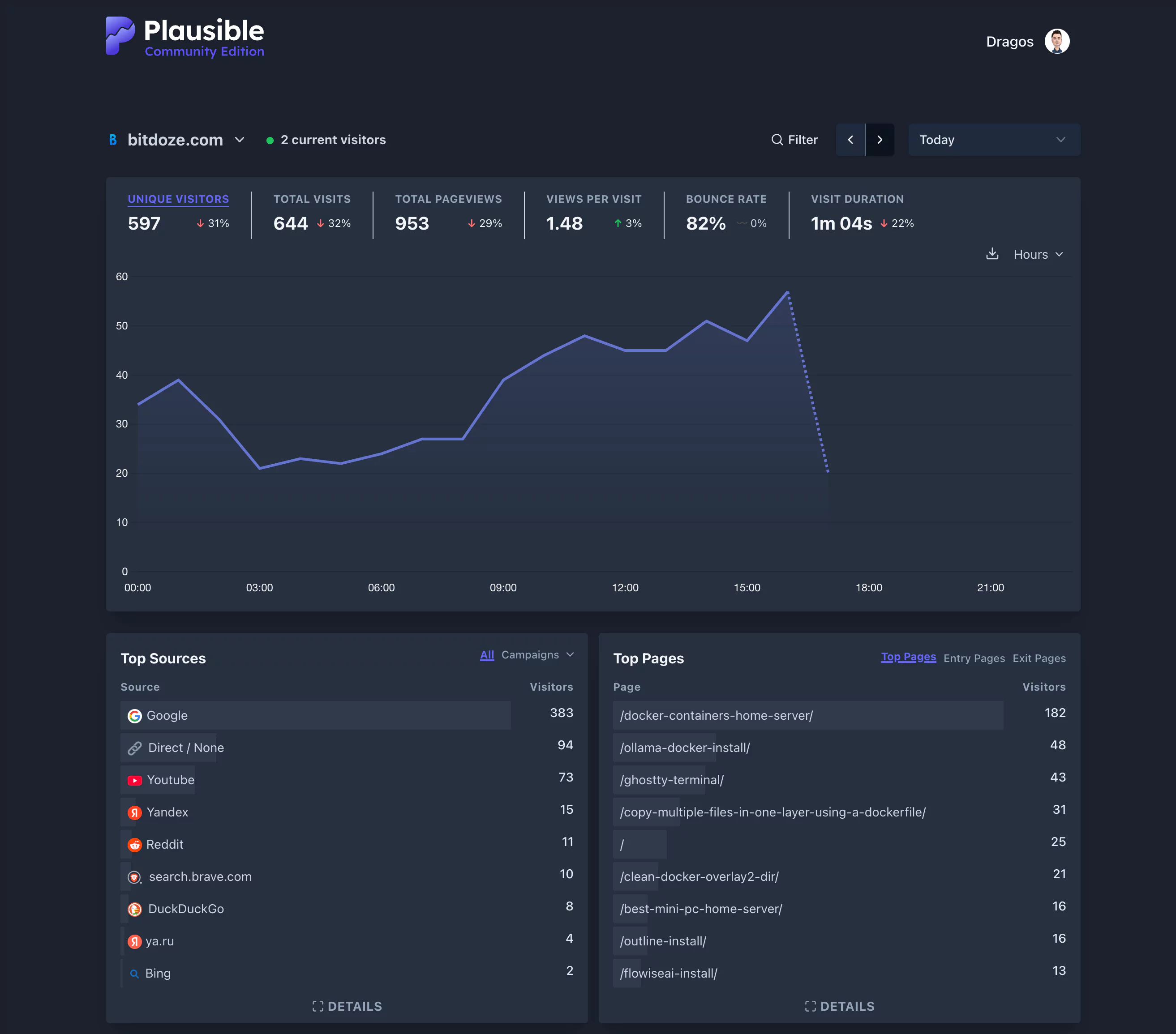Expand the bitdoze.com site selector

click(240, 140)
